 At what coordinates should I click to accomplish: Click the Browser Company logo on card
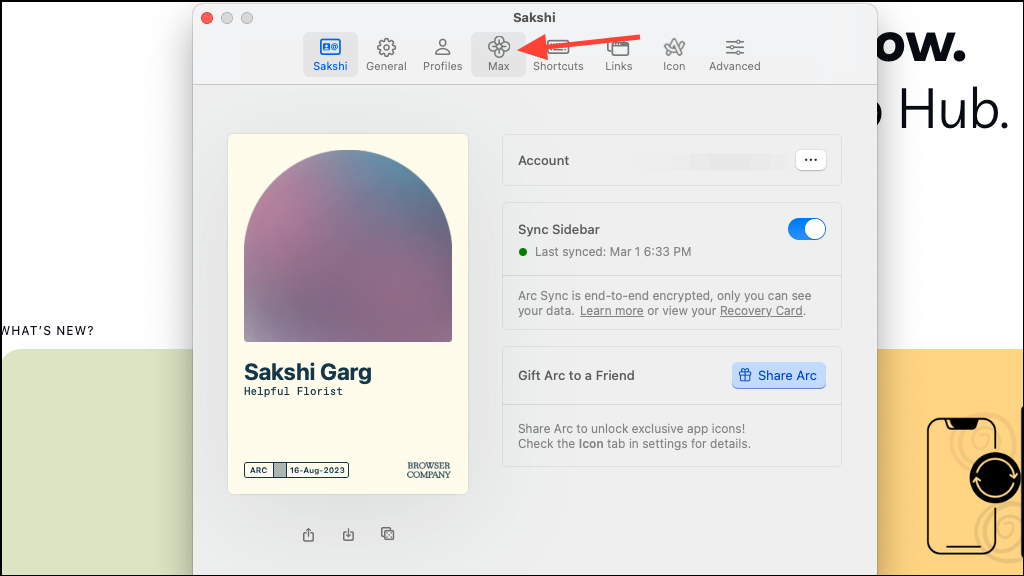coord(428,470)
